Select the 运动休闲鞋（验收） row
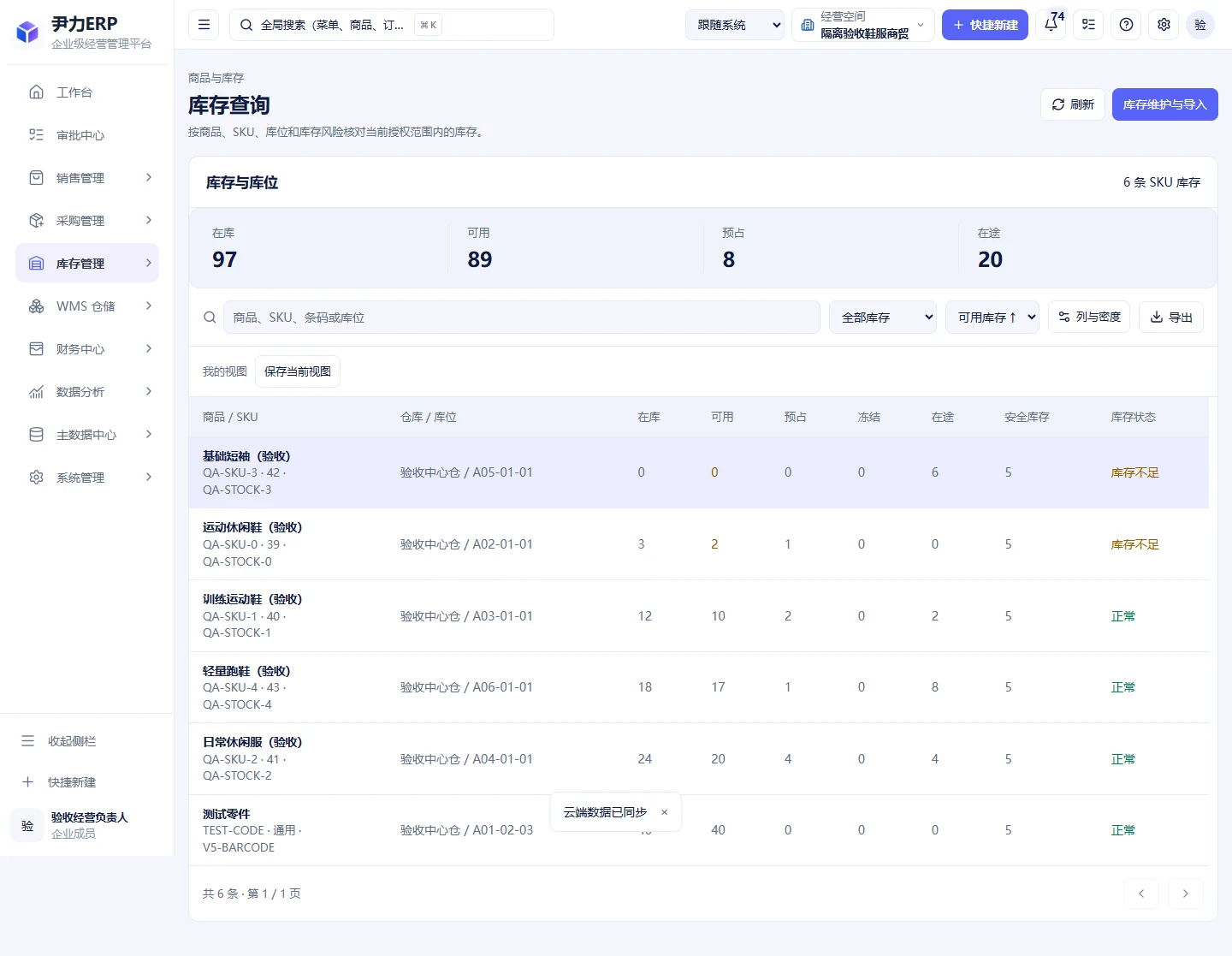 click(x=698, y=544)
